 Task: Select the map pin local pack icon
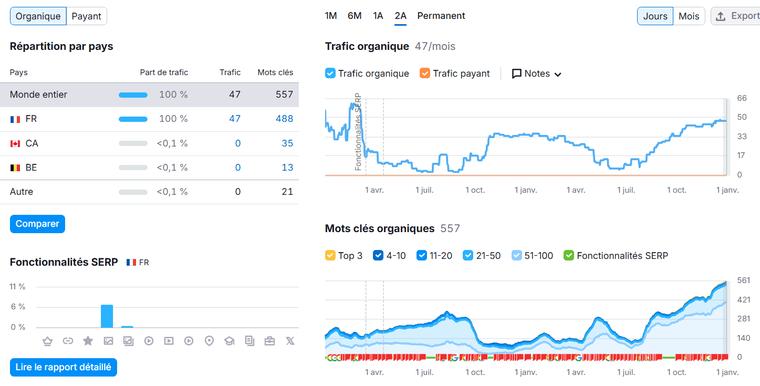209,341
